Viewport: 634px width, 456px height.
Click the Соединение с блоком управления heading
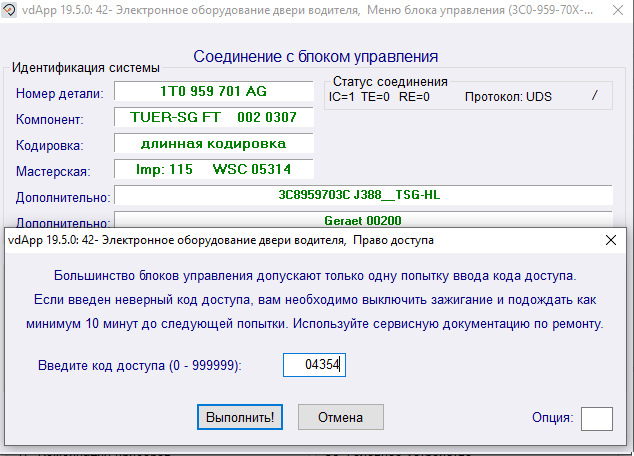pos(315,57)
